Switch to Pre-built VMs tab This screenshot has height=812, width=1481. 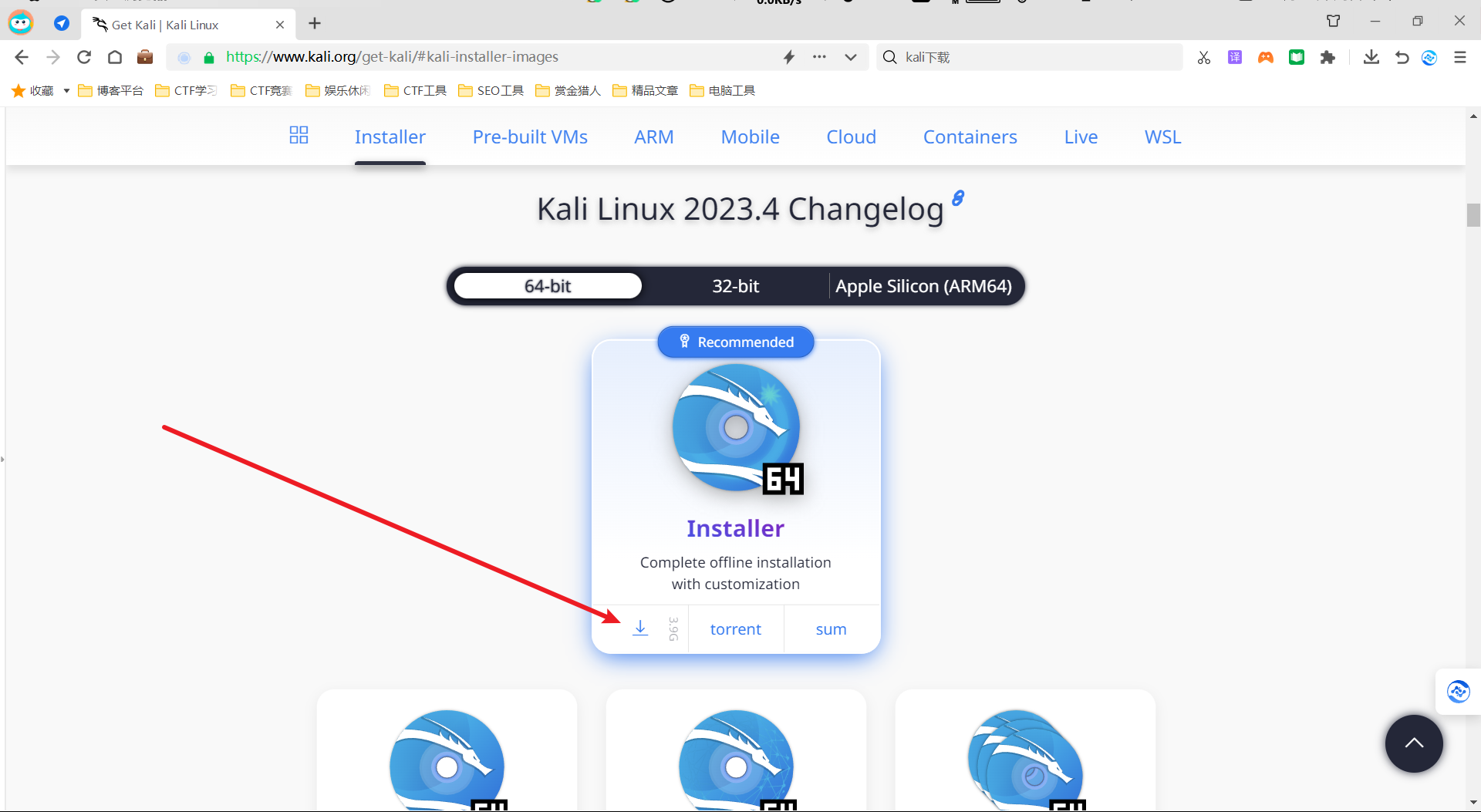pos(530,136)
